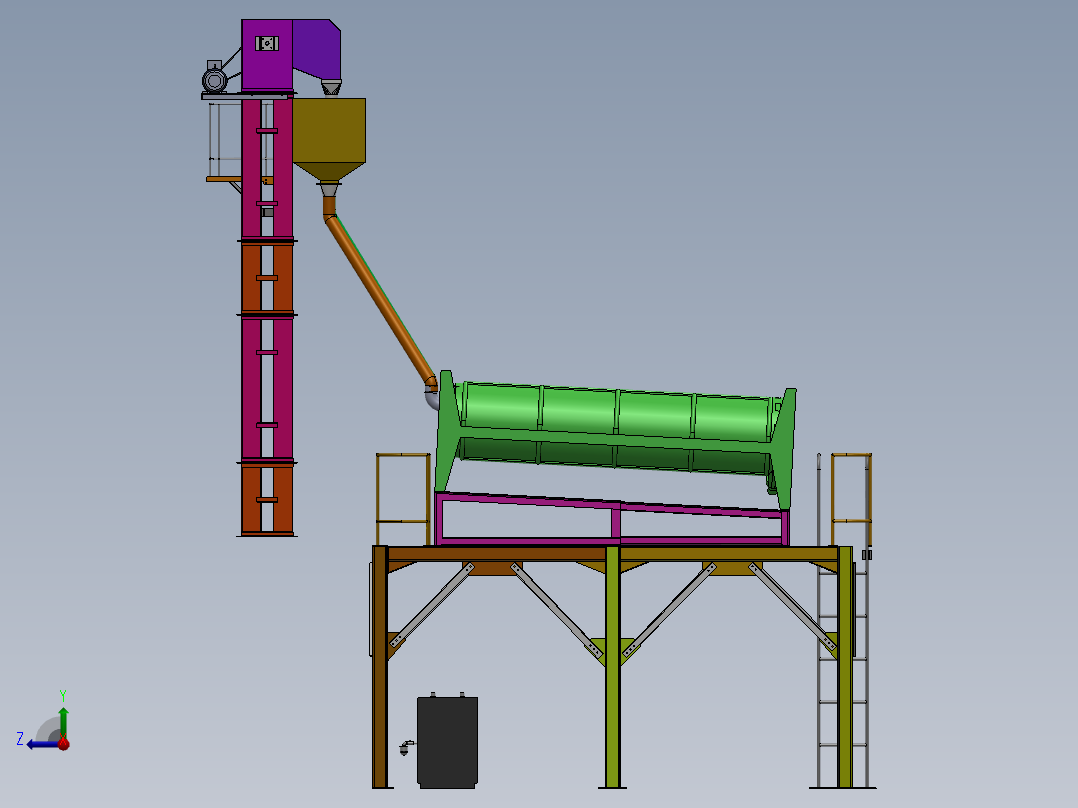Screen dimensions: 1078x808
Task: Select the left handrail on the platform
Action: coord(403,500)
